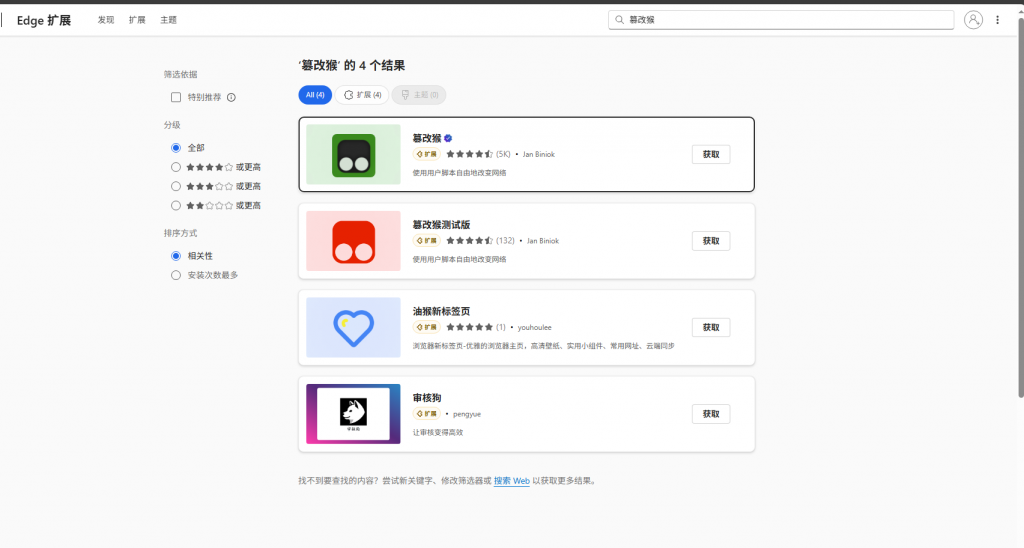The width and height of the screenshot is (1024, 548).
Task: Click Jan Biniok publisher on 篡改猴 card
Action: click(x=539, y=155)
